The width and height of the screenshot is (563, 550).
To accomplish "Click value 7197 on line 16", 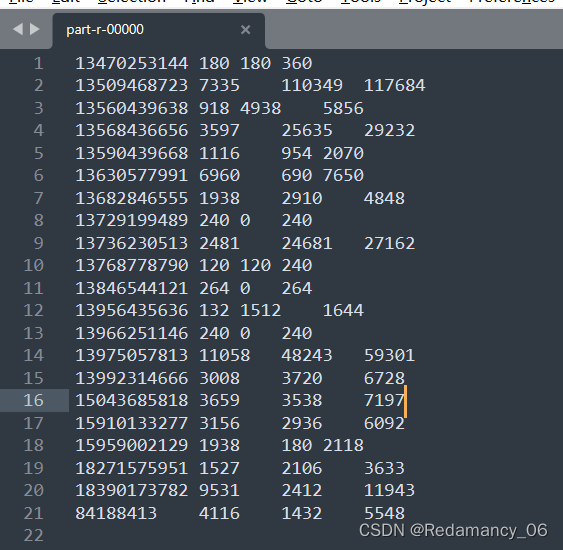I will click(384, 400).
